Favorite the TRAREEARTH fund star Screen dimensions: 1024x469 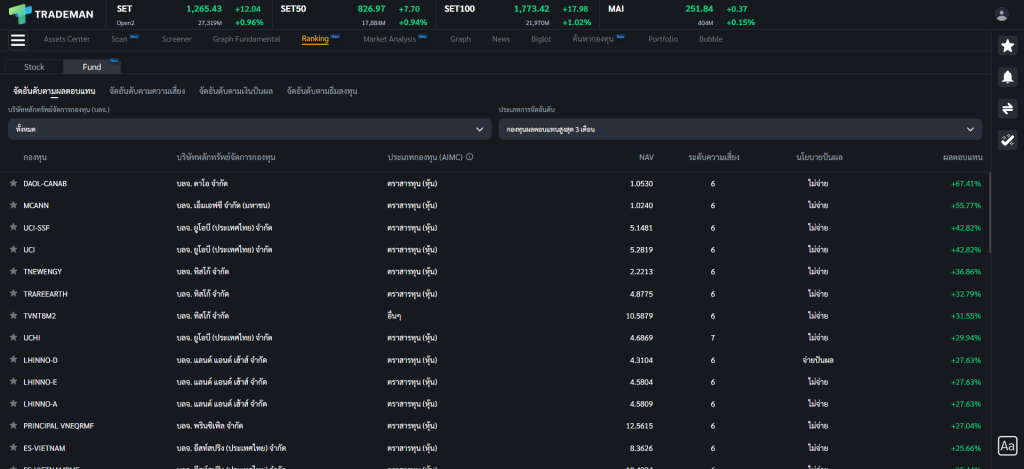[13, 294]
